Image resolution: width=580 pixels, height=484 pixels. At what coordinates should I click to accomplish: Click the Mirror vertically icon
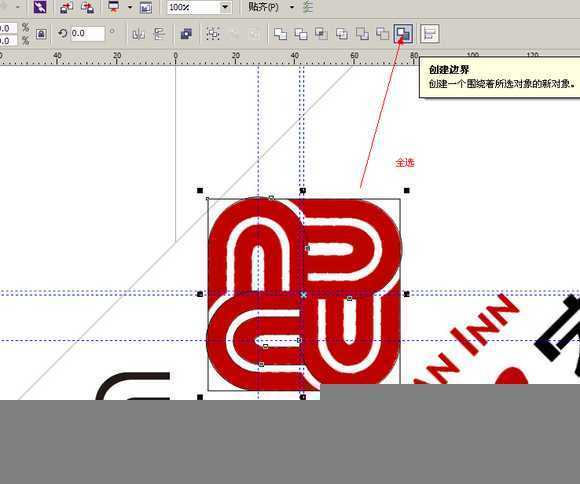coord(159,34)
